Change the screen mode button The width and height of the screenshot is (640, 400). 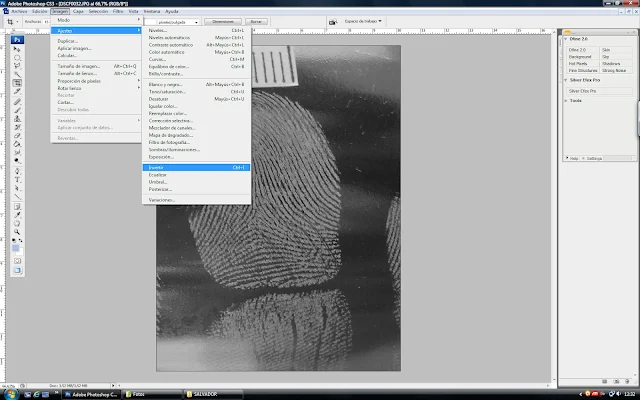[x=18, y=270]
